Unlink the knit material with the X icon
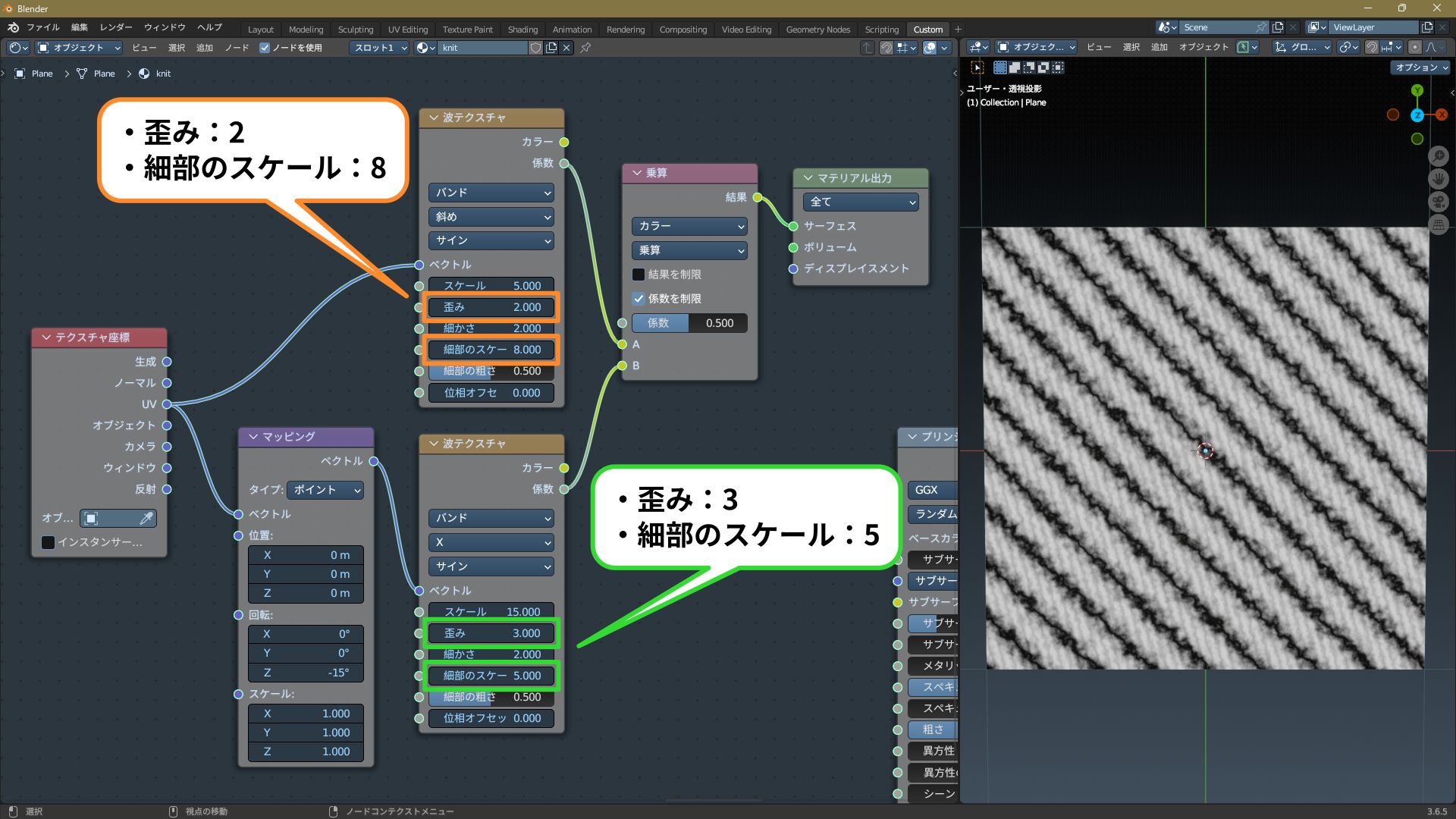 click(566, 48)
